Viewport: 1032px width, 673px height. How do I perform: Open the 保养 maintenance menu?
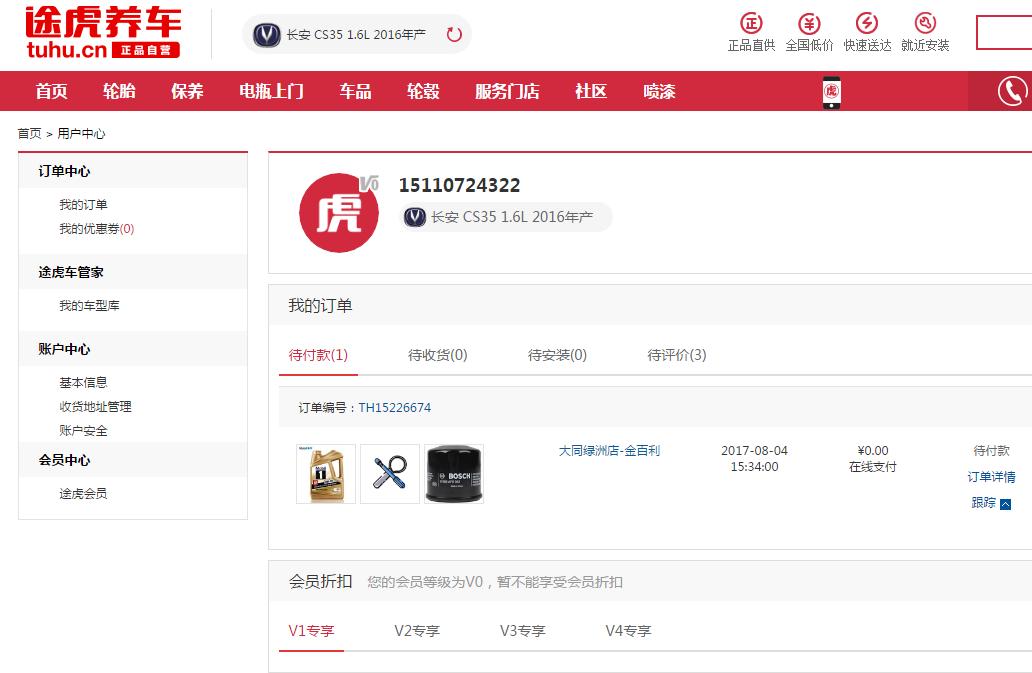[186, 91]
